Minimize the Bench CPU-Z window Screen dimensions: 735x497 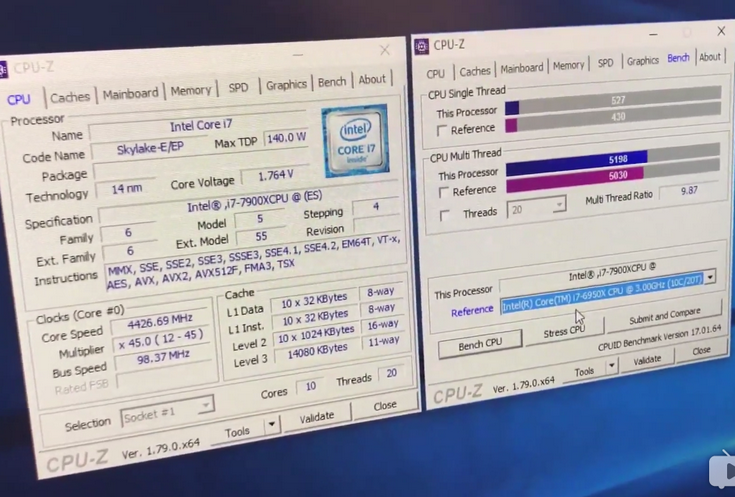[x=653, y=34]
